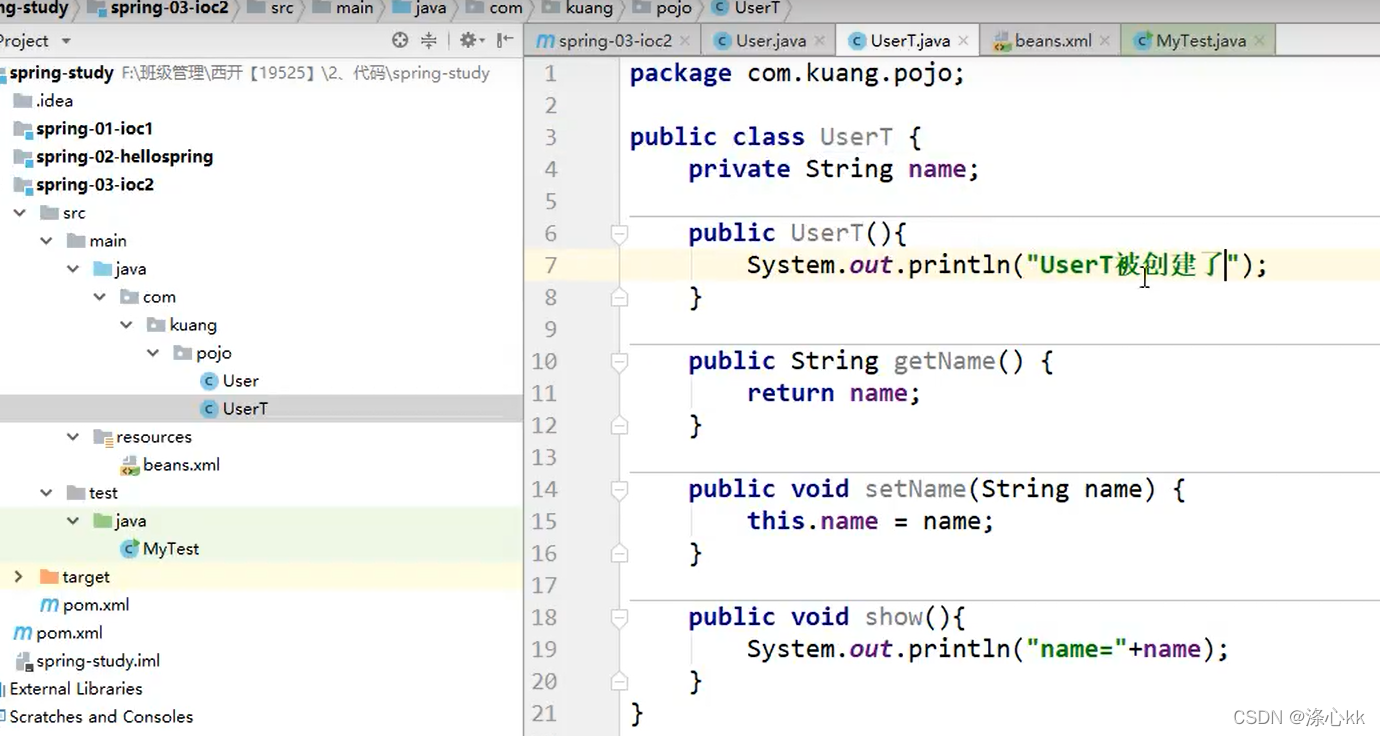Click the xml icon on beans.xml tab
The height and width of the screenshot is (736, 1380).
[x=1001, y=41]
